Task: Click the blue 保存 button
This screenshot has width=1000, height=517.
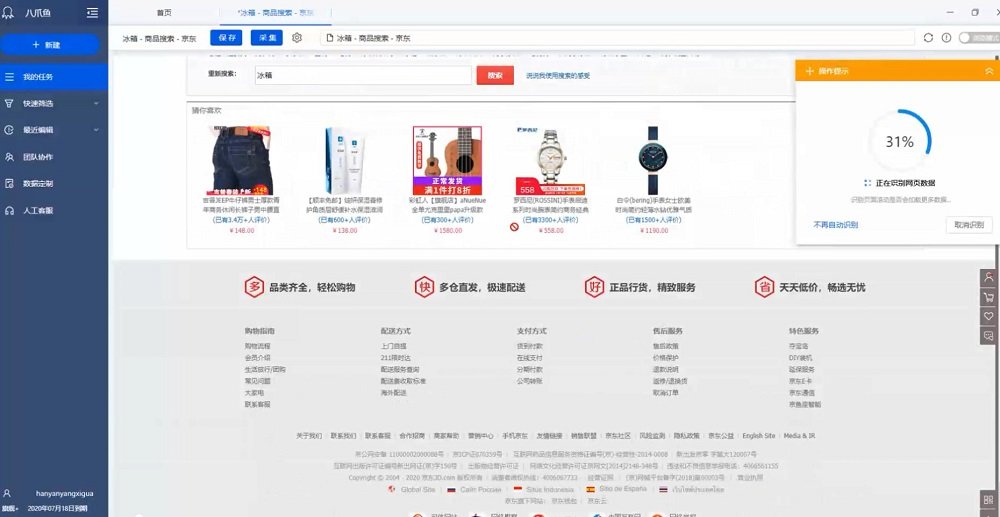Action: tap(226, 38)
